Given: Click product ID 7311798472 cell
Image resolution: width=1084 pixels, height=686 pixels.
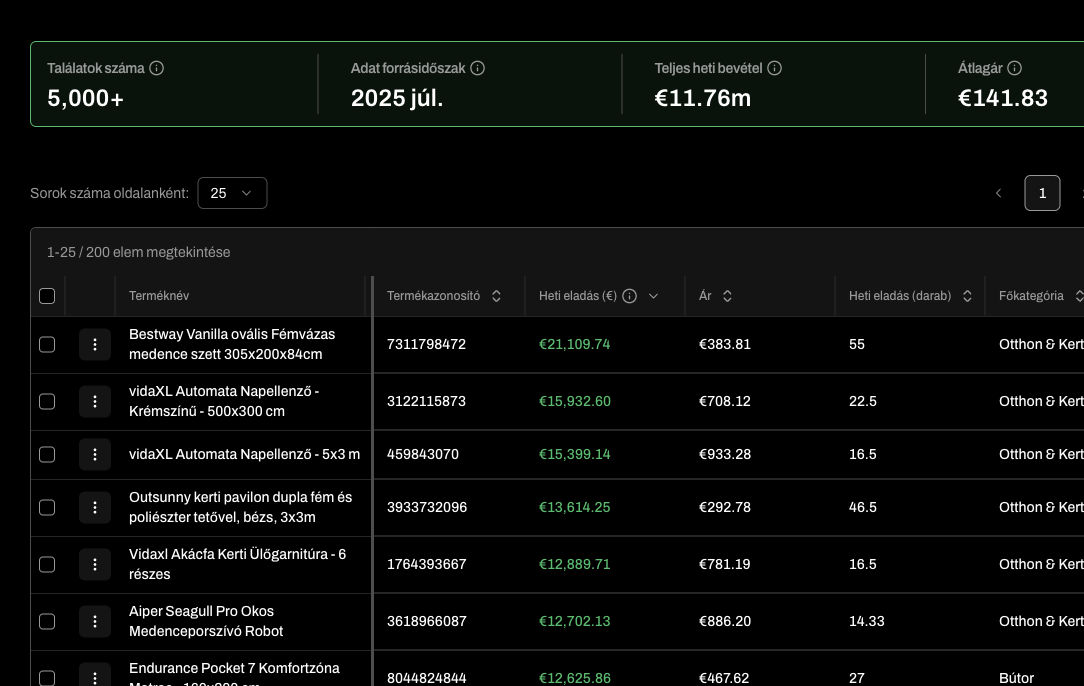Looking at the screenshot, I should tap(426, 344).
